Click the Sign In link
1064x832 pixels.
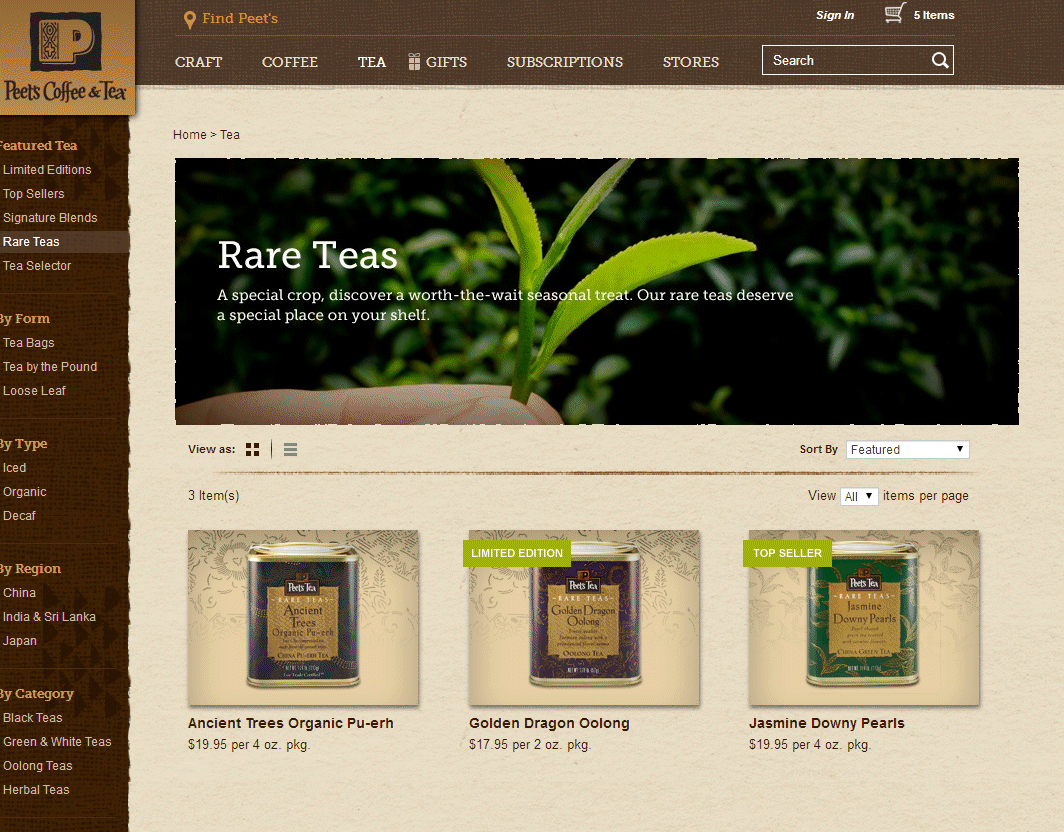pos(834,15)
